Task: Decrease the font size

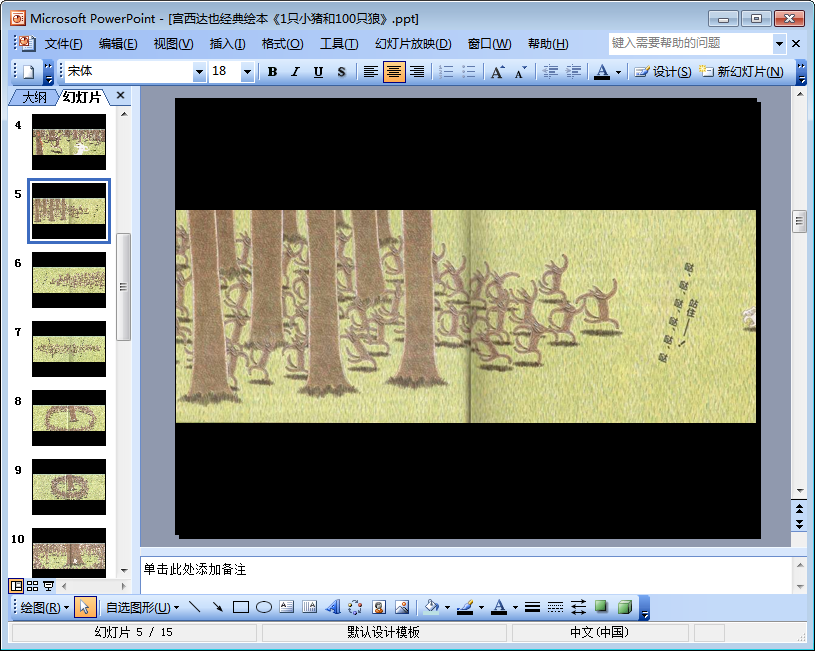Action: 520,72
